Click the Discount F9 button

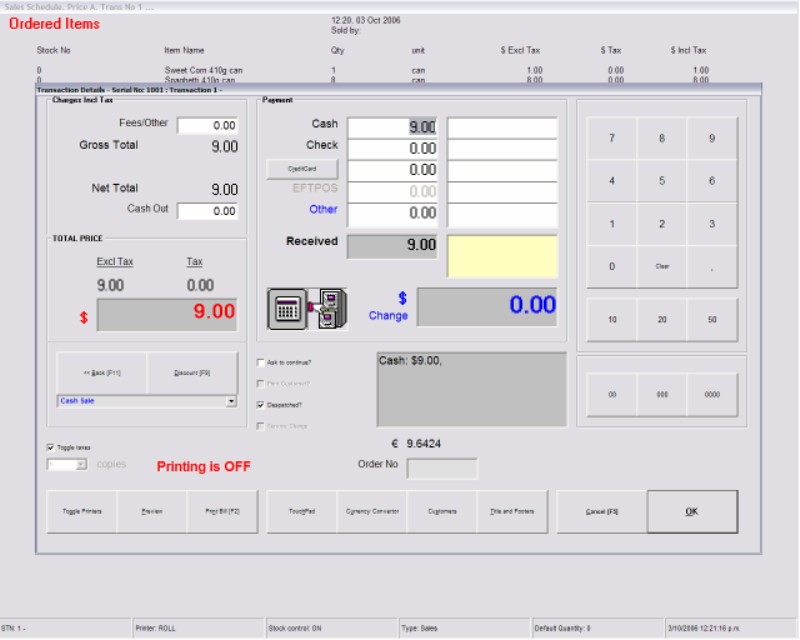(192, 373)
